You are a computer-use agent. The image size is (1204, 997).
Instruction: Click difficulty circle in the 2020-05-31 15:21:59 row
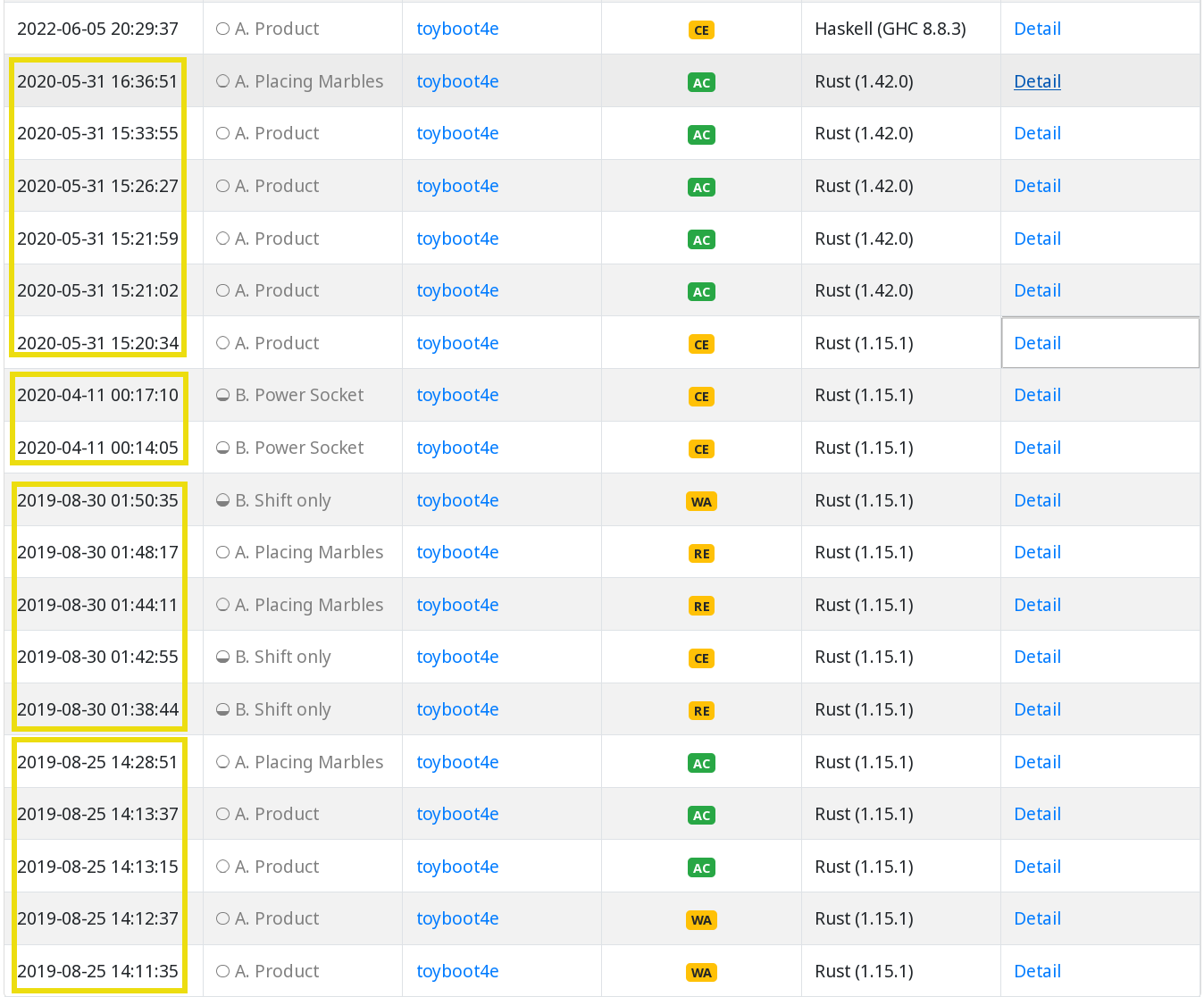(x=222, y=239)
